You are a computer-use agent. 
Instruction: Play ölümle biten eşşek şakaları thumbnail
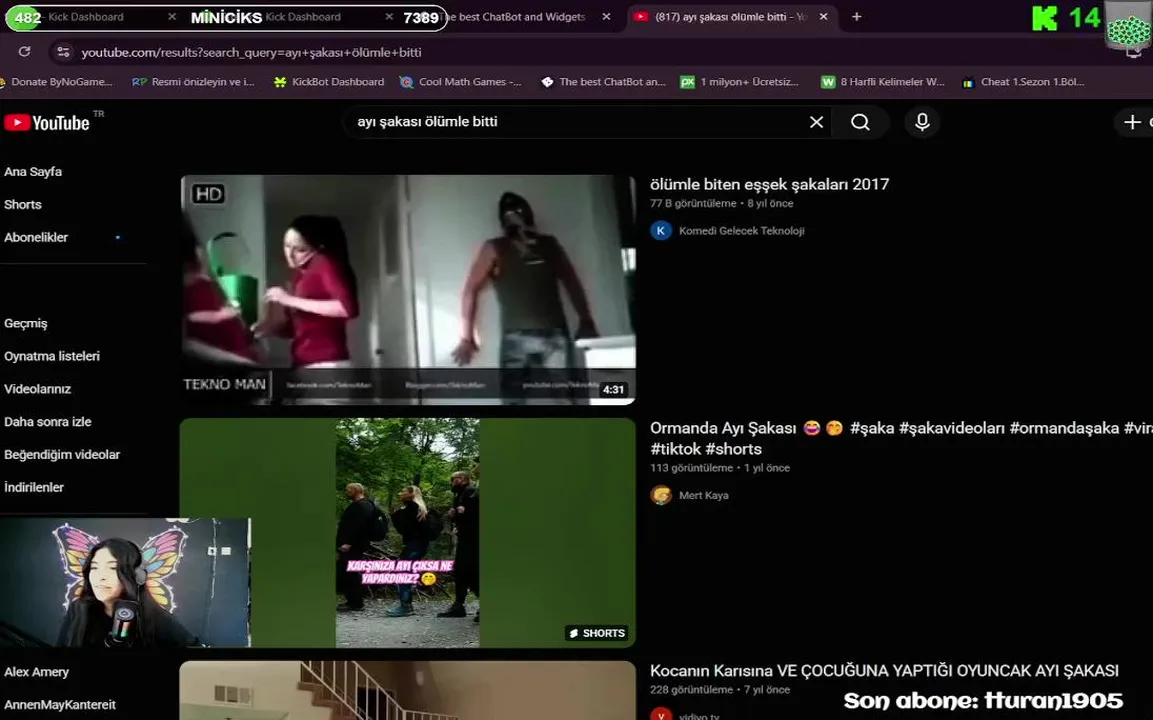(x=408, y=290)
